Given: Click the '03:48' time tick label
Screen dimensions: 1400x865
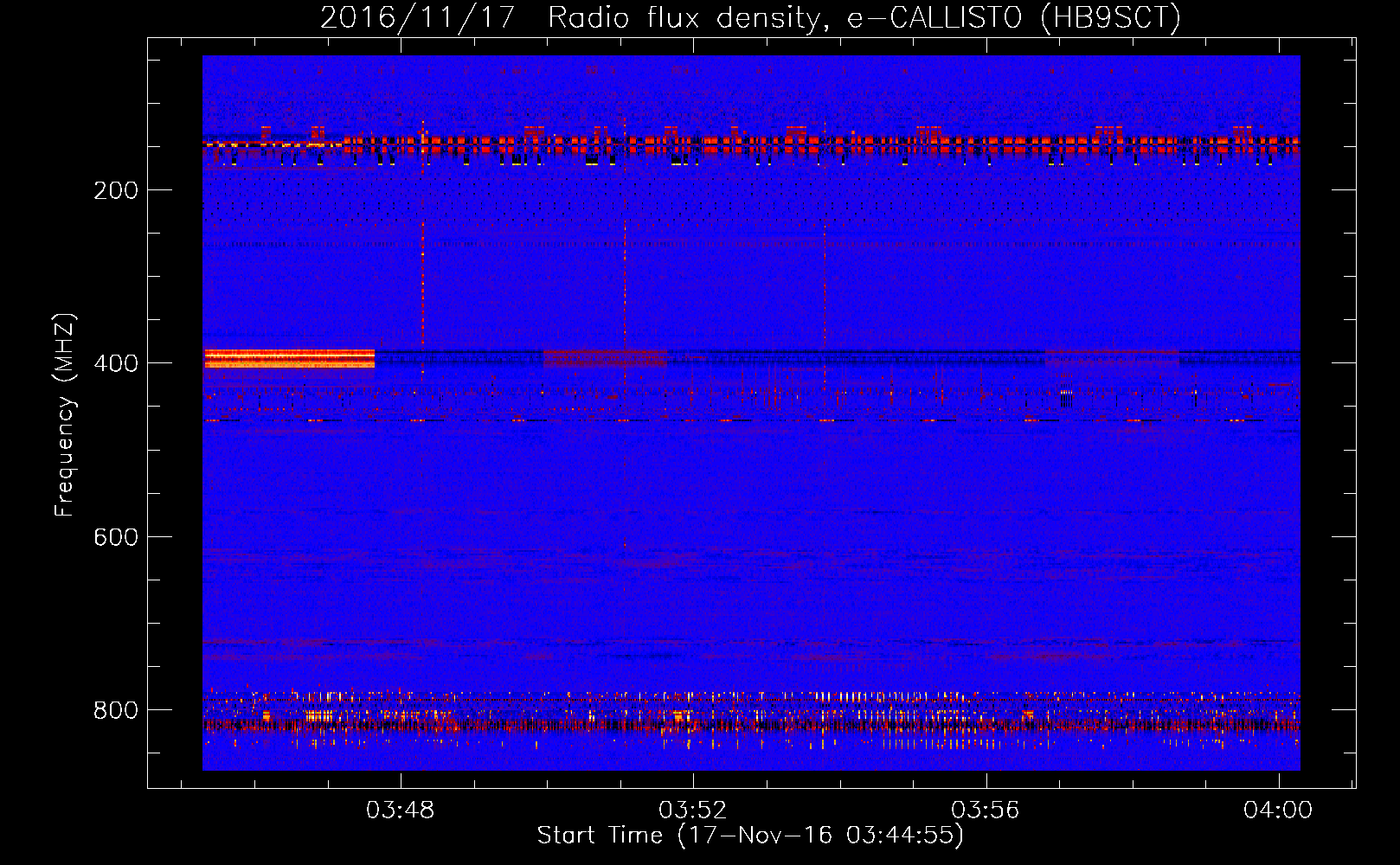Looking at the screenshot, I should (x=400, y=811).
